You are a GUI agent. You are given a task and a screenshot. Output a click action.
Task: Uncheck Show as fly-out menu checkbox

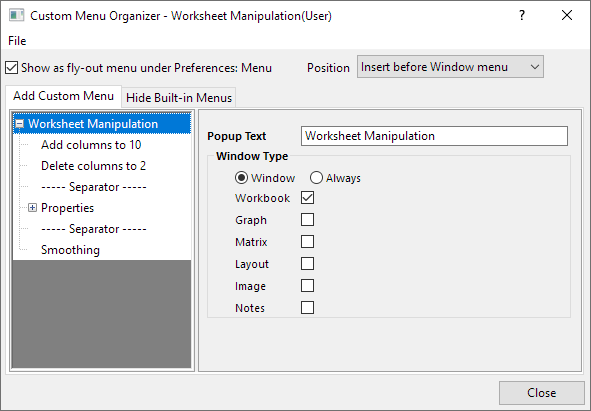coord(11,68)
